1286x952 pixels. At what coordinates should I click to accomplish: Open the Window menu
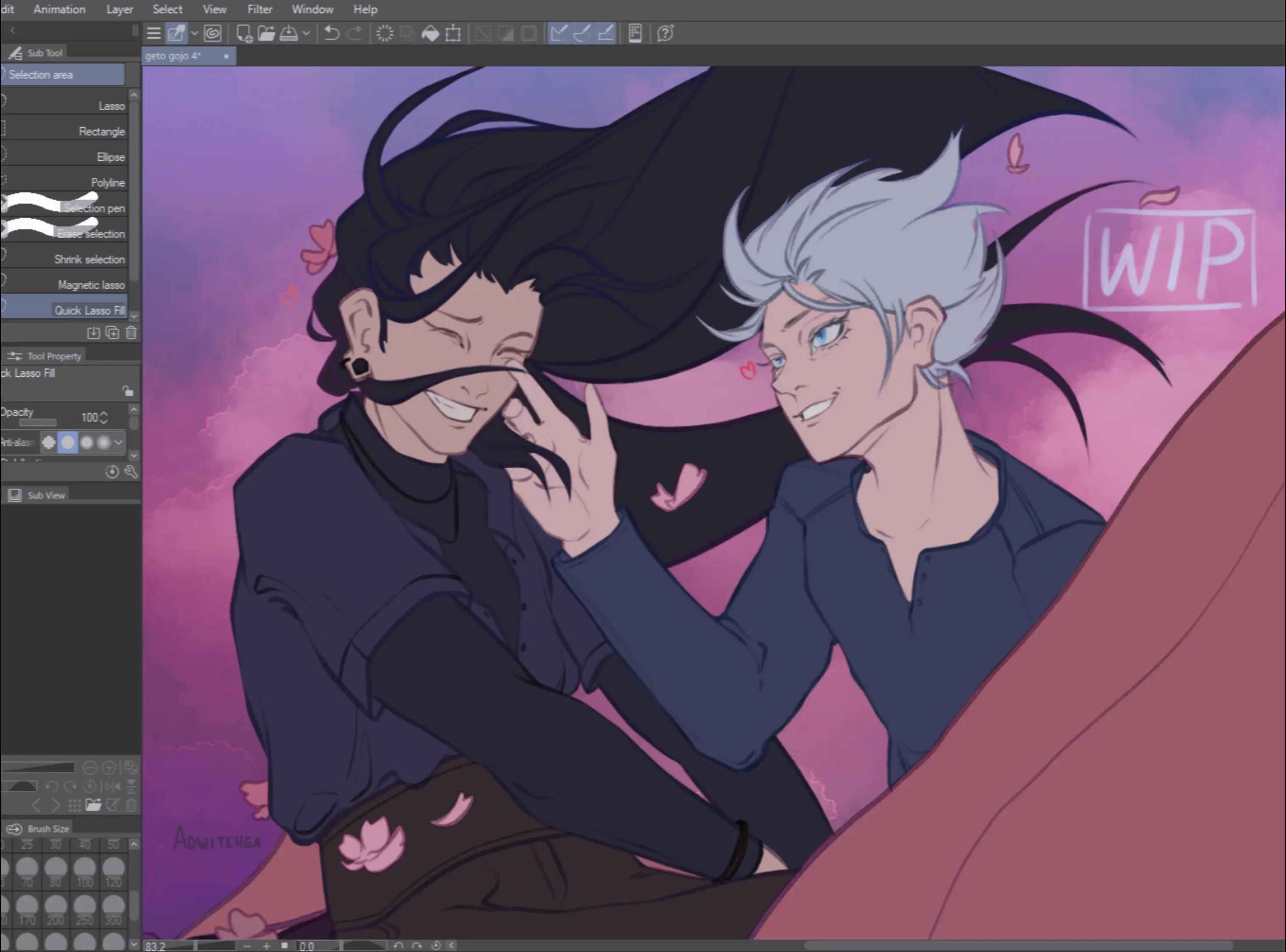click(312, 9)
